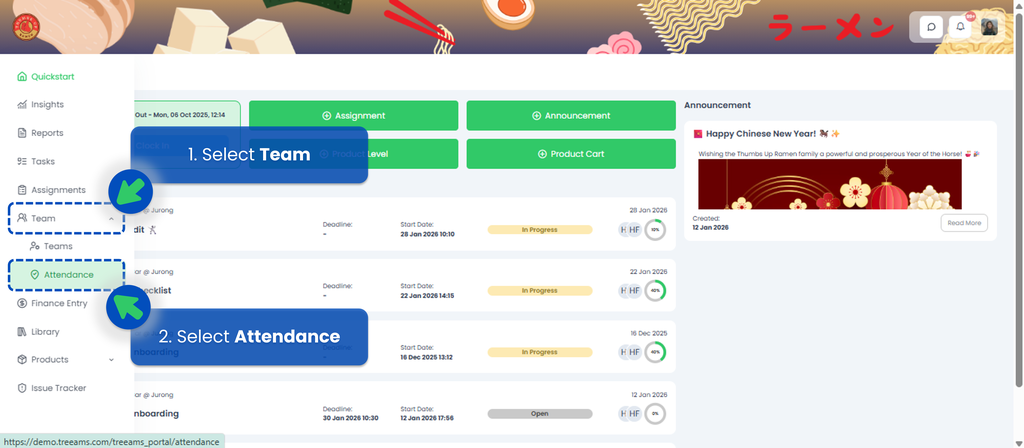
Task: Select Attendance under Team
Action: tap(68, 274)
